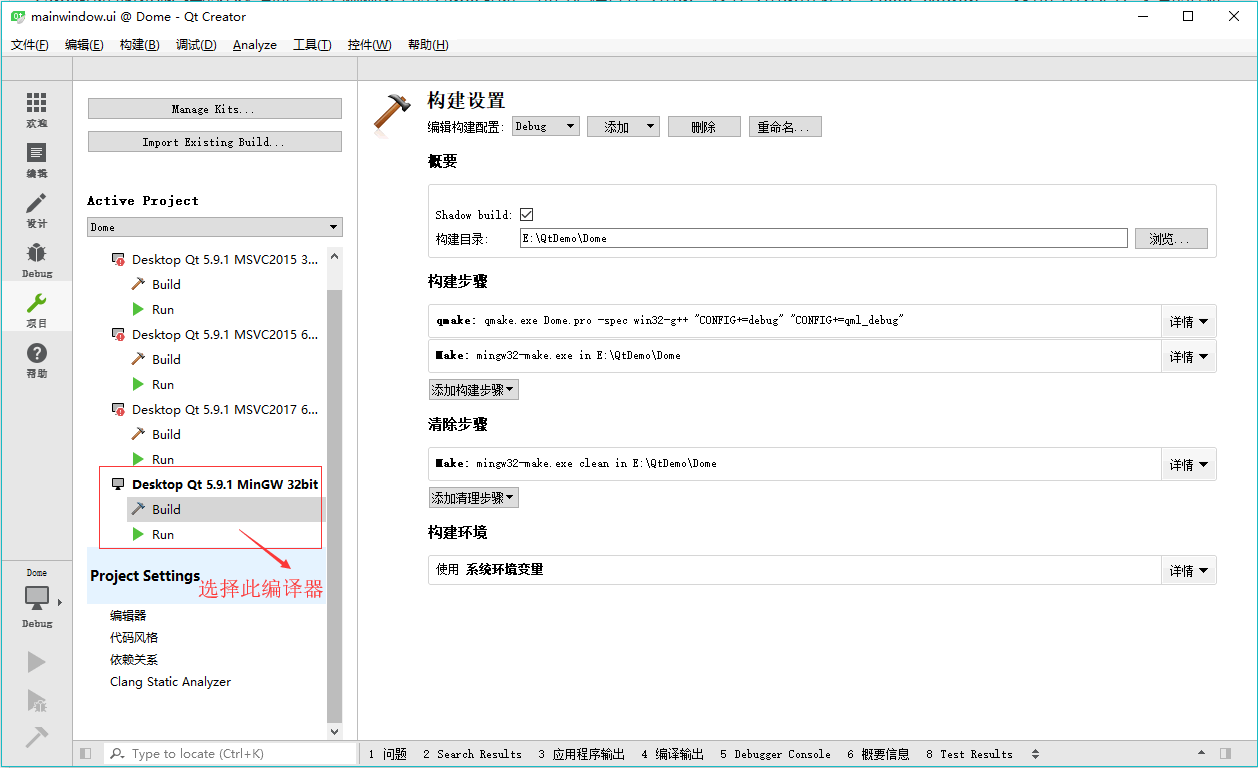Open the 1 问题 output pane
The height and width of the screenshot is (768, 1258).
pyautogui.click(x=387, y=754)
